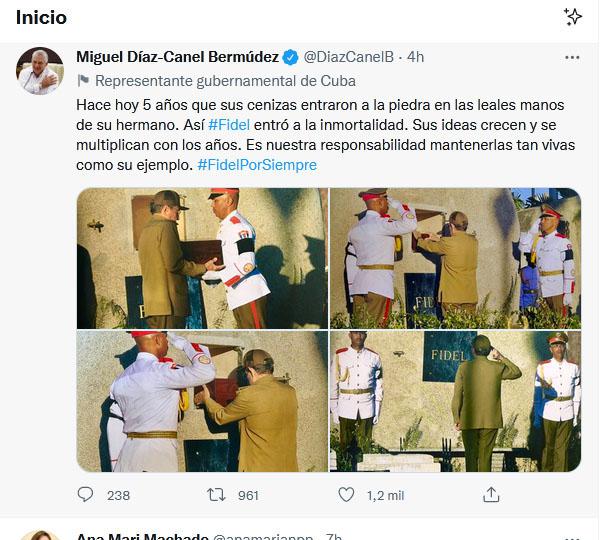Open the three-dot more menu on tweet
Screen dimensions: 610x540
[x=572, y=58]
